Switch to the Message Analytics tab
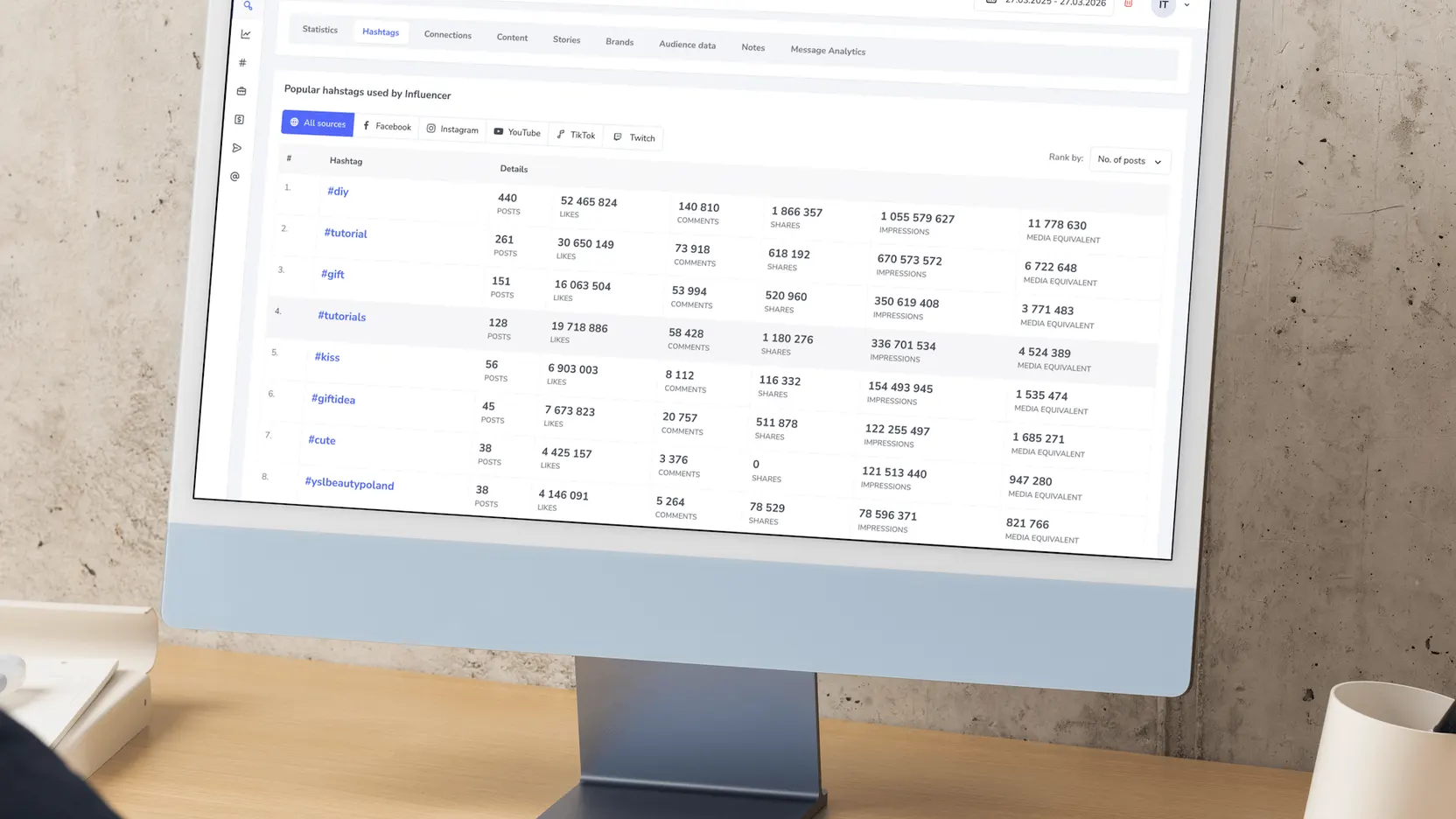The width and height of the screenshot is (1456, 819). click(x=828, y=51)
